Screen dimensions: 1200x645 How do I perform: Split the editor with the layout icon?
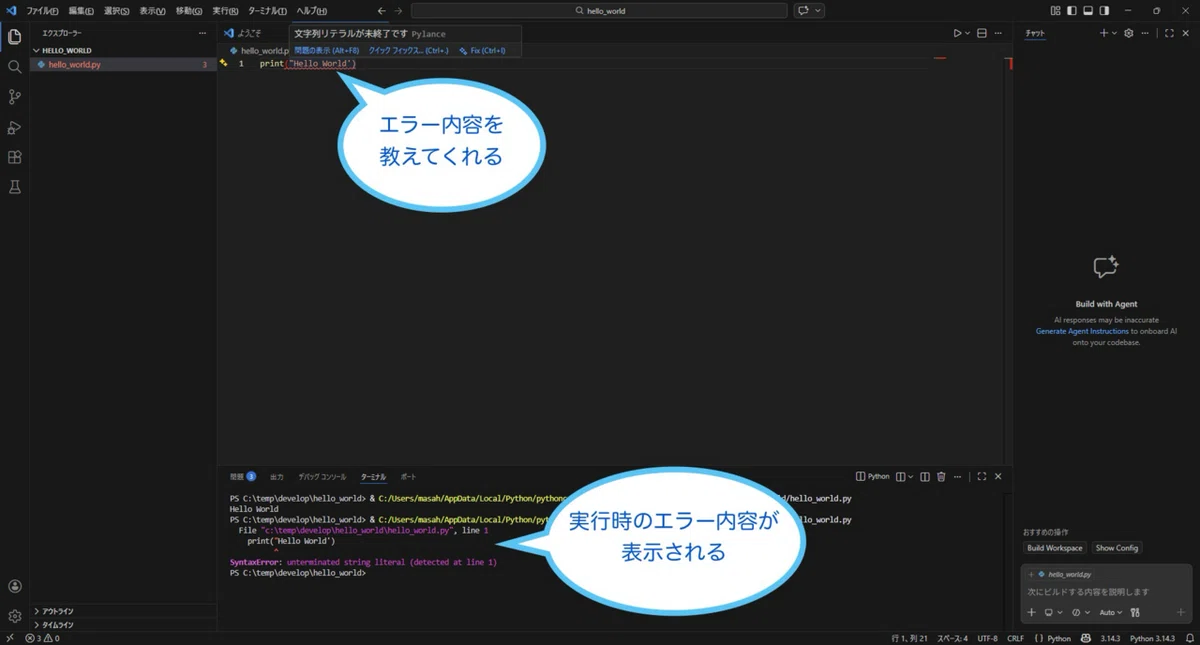[982, 33]
